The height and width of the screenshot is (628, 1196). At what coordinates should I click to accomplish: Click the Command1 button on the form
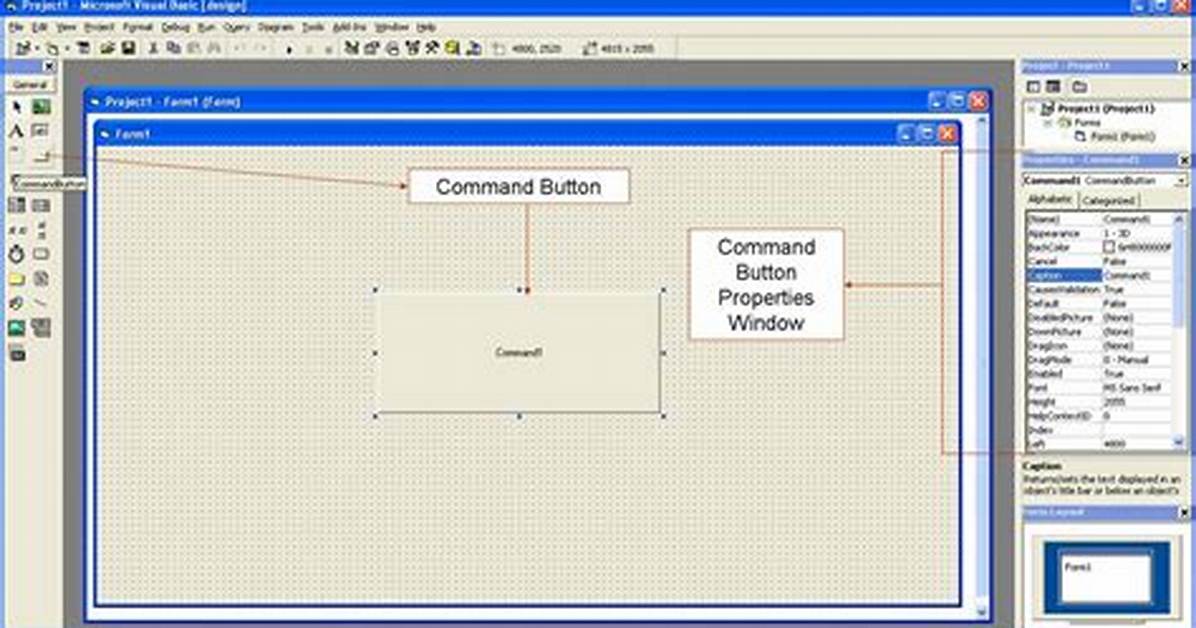click(519, 353)
